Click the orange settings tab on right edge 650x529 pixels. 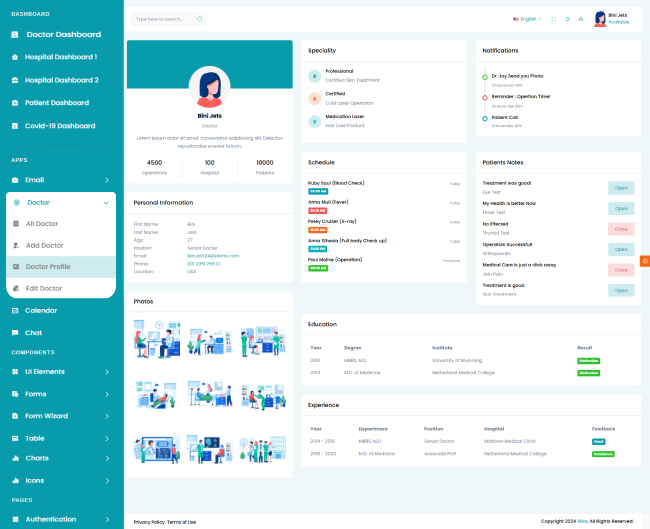click(x=644, y=261)
